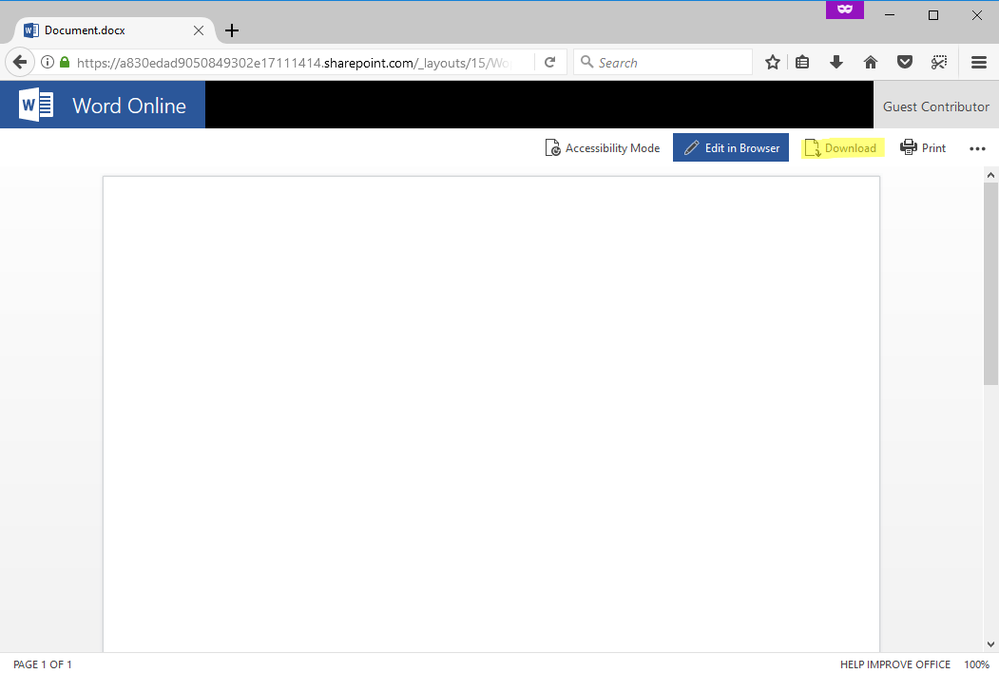The width and height of the screenshot is (999, 674).
Task: Go to Firefox home page icon
Action: (x=870, y=62)
